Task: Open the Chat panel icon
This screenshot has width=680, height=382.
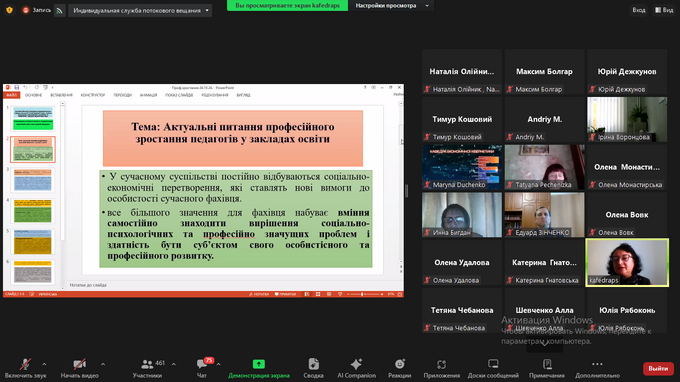Action: point(202,364)
